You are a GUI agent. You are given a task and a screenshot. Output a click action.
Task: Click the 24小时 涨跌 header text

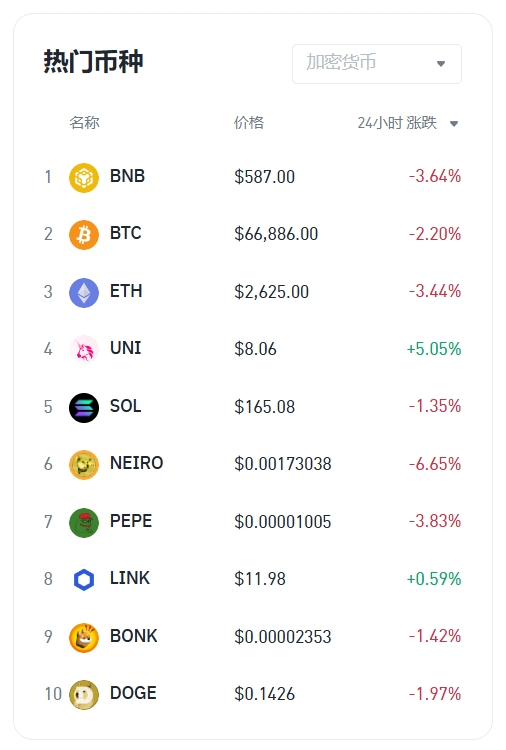pos(397,123)
